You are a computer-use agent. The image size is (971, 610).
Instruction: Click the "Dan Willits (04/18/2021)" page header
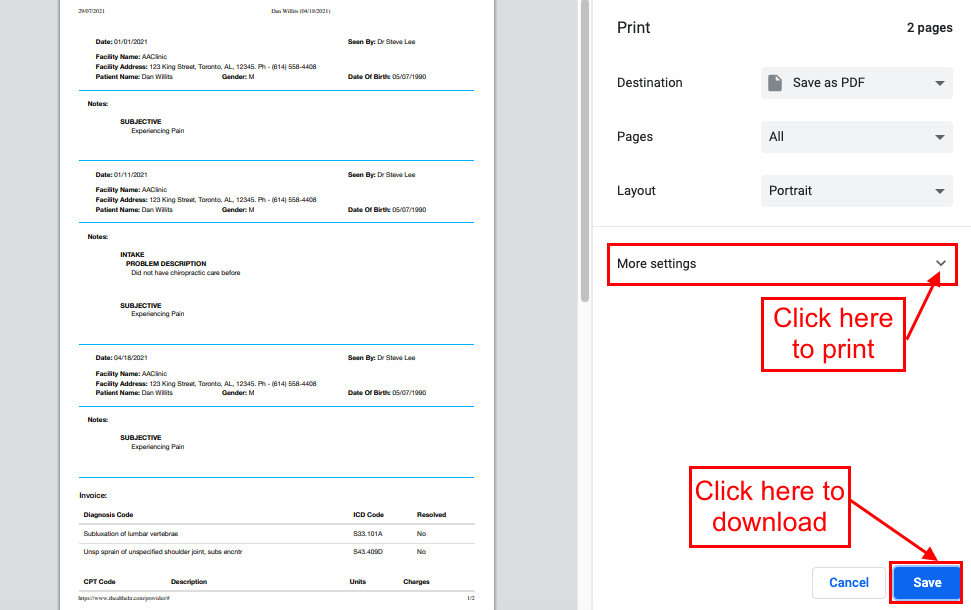pyautogui.click(x=301, y=11)
